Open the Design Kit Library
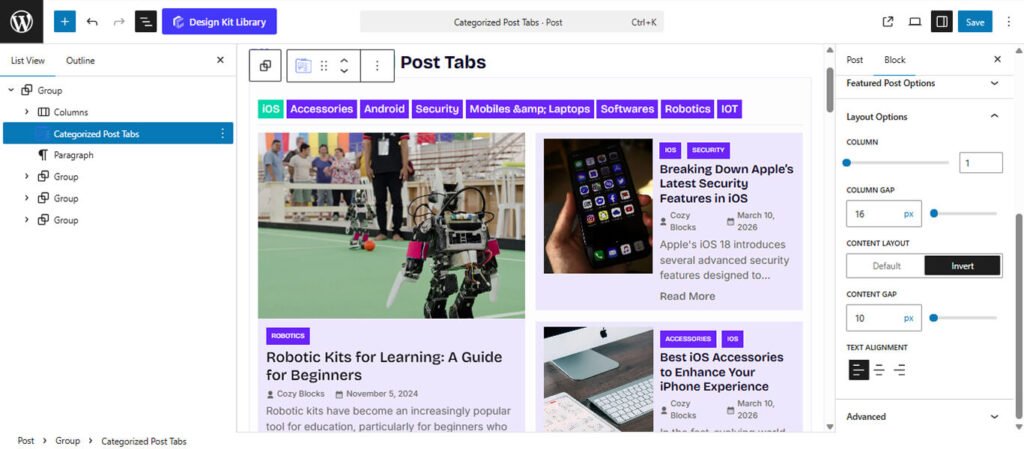The width and height of the screenshot is (1024, 449). 219,21
